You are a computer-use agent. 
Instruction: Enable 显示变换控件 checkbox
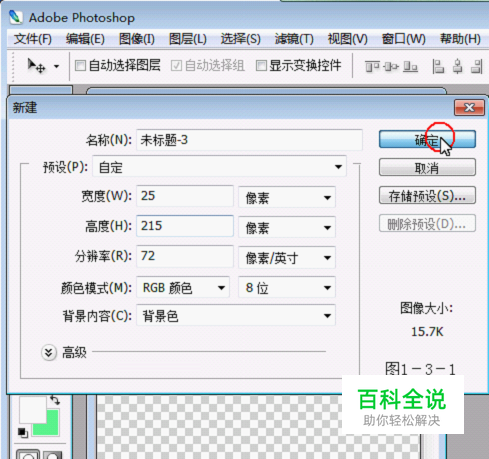(x=261, y=66)
